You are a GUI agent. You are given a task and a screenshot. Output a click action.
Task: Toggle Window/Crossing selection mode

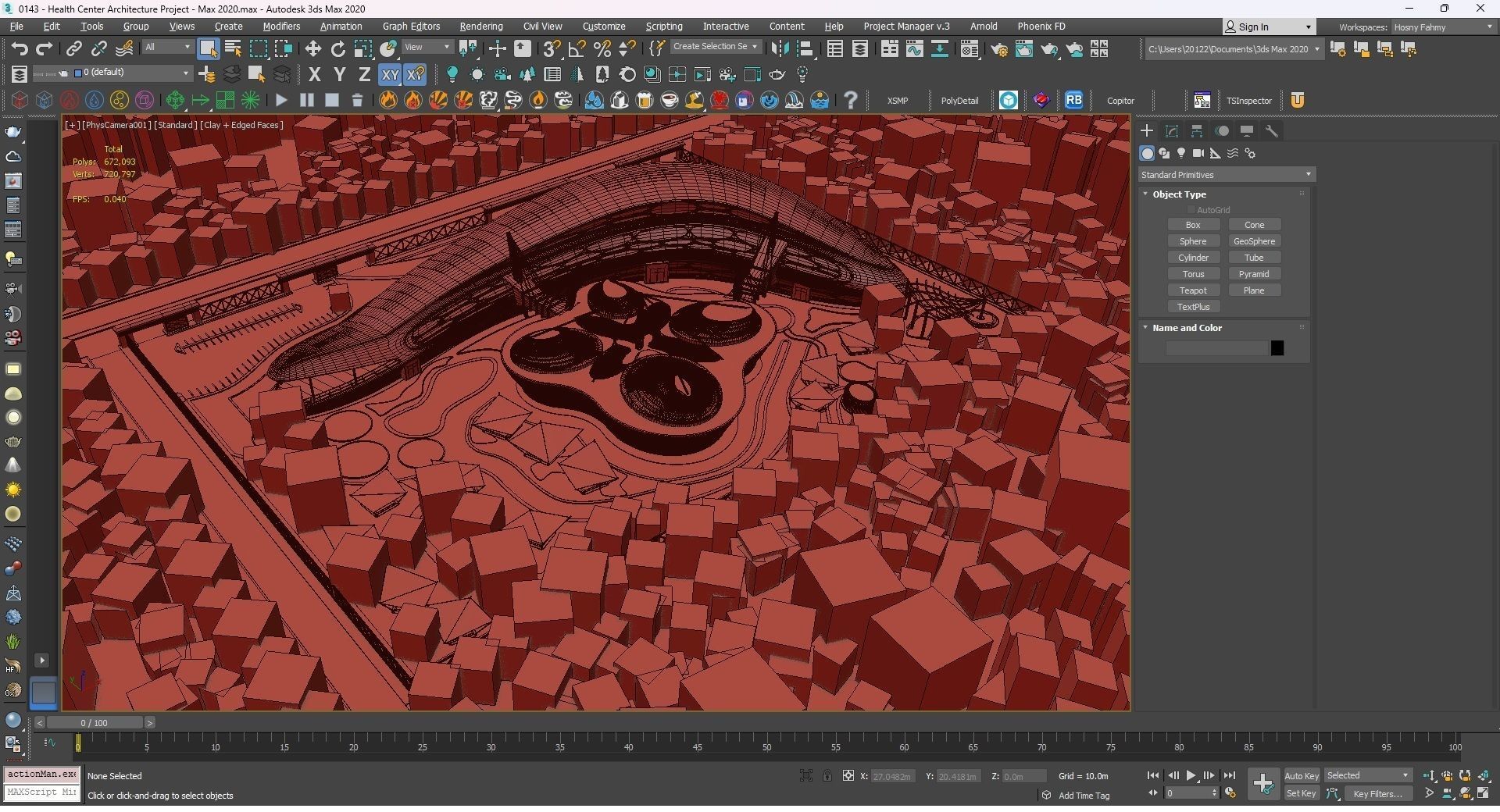[x=284, y=48]
